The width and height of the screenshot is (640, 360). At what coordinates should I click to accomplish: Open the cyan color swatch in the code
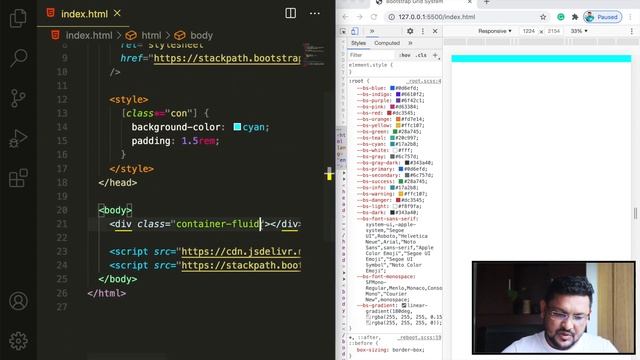pos(237,127)
